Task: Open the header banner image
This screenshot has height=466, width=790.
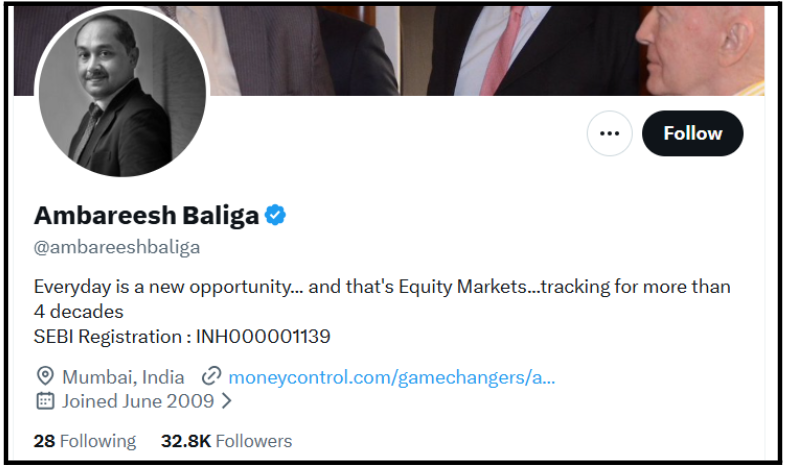Action: coord(484,50)
